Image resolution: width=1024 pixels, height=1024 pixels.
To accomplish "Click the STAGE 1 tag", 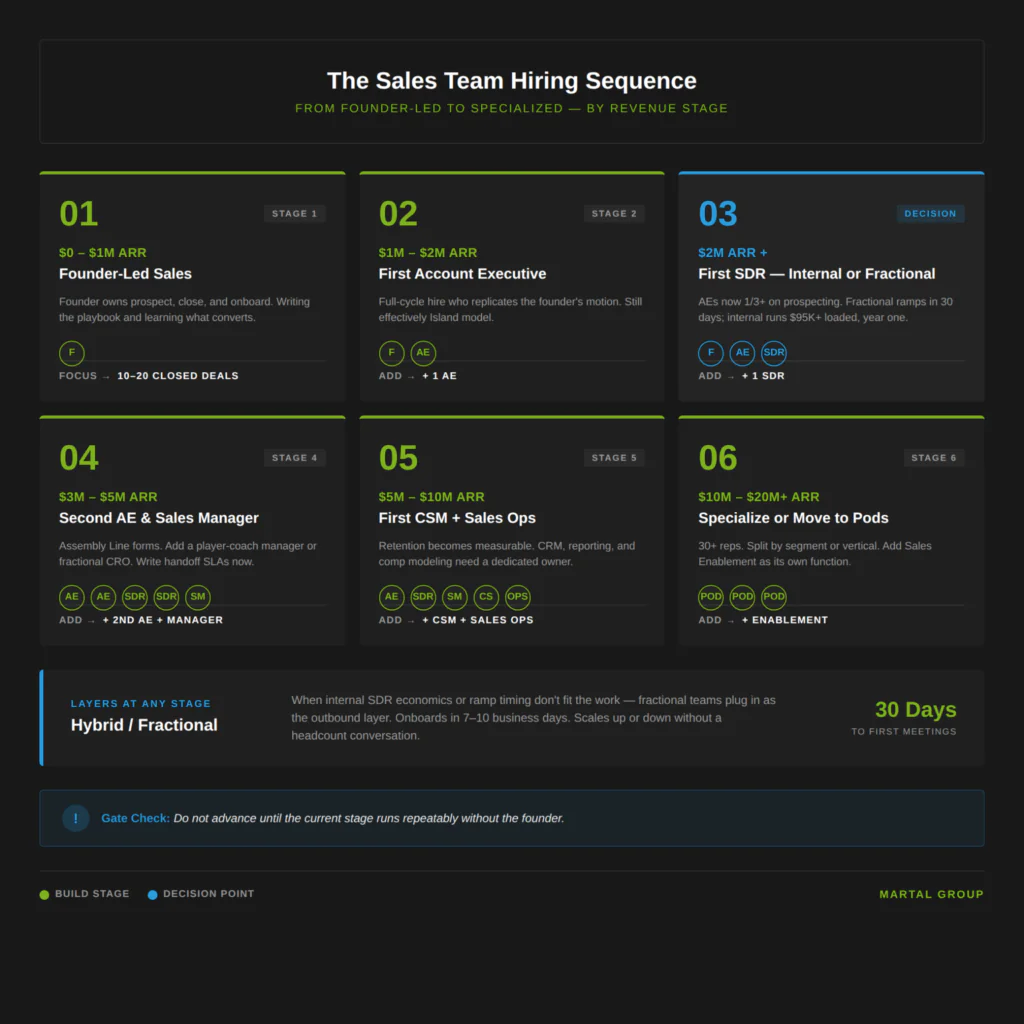I will point(295,214).
